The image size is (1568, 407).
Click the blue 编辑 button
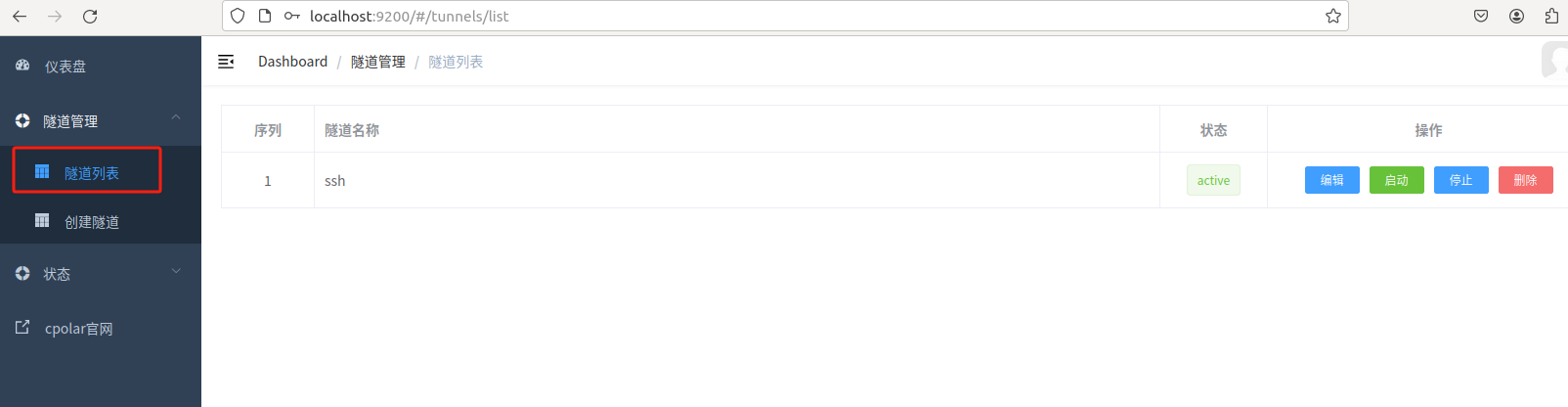(1331, 180)
